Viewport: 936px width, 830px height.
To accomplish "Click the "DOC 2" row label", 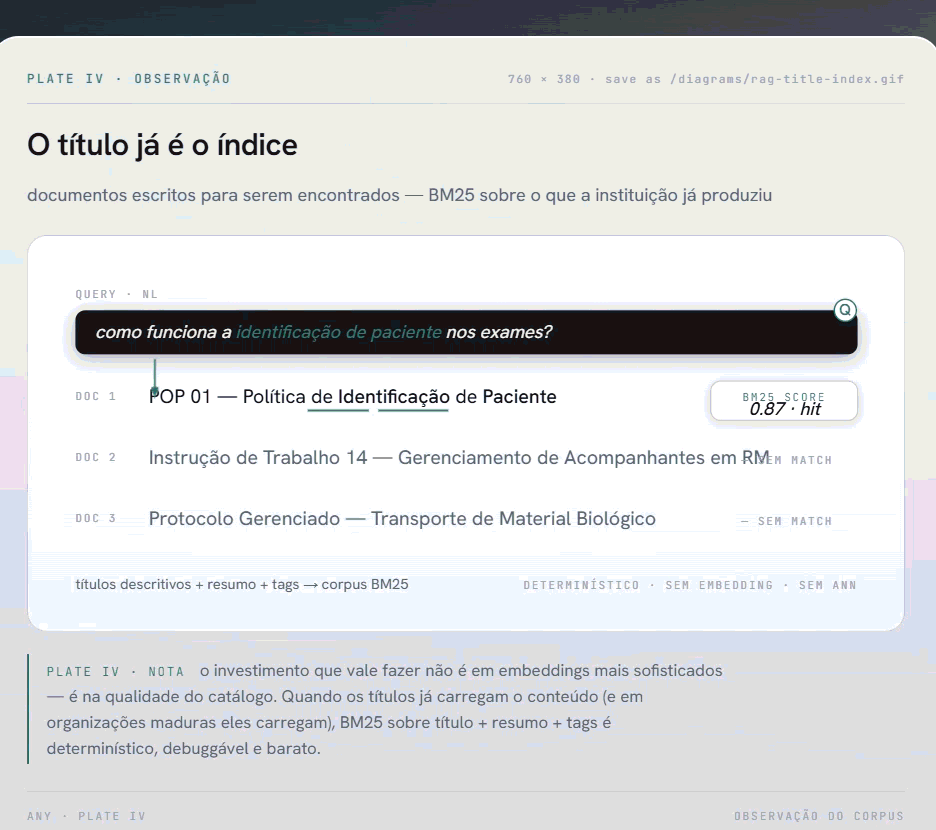I will pyautogui.click(x=96, y=457).
